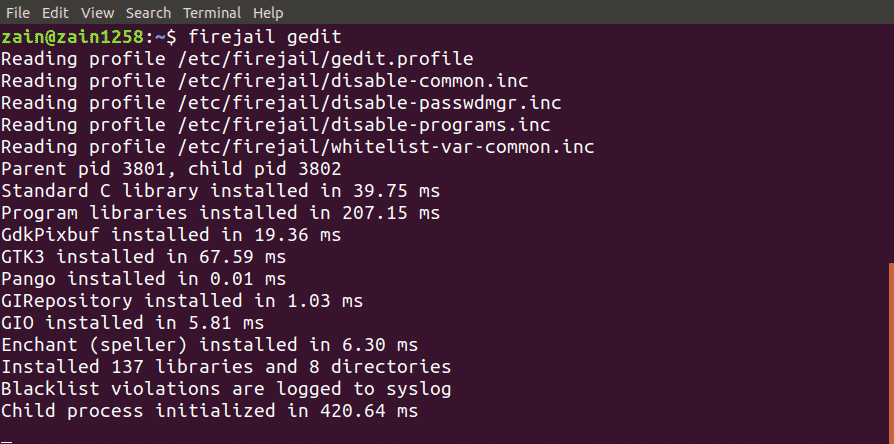Open the Edit menu
894x444 pixels.
pos(58,13)
